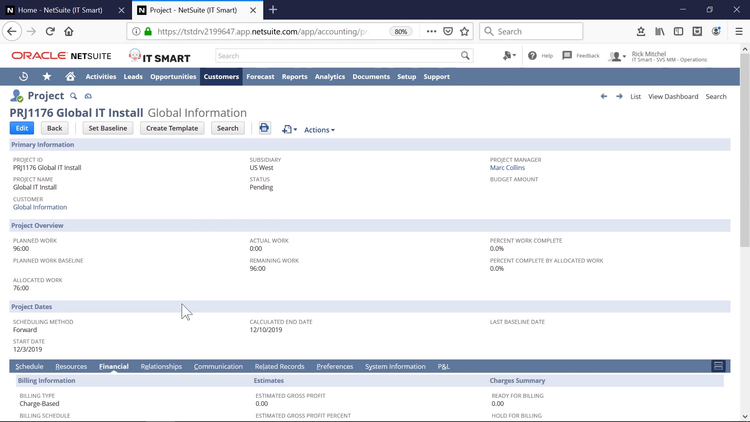Click the cloud icon beside Project heading
This screenshot has width=750, height=422.
coord(88,96)
